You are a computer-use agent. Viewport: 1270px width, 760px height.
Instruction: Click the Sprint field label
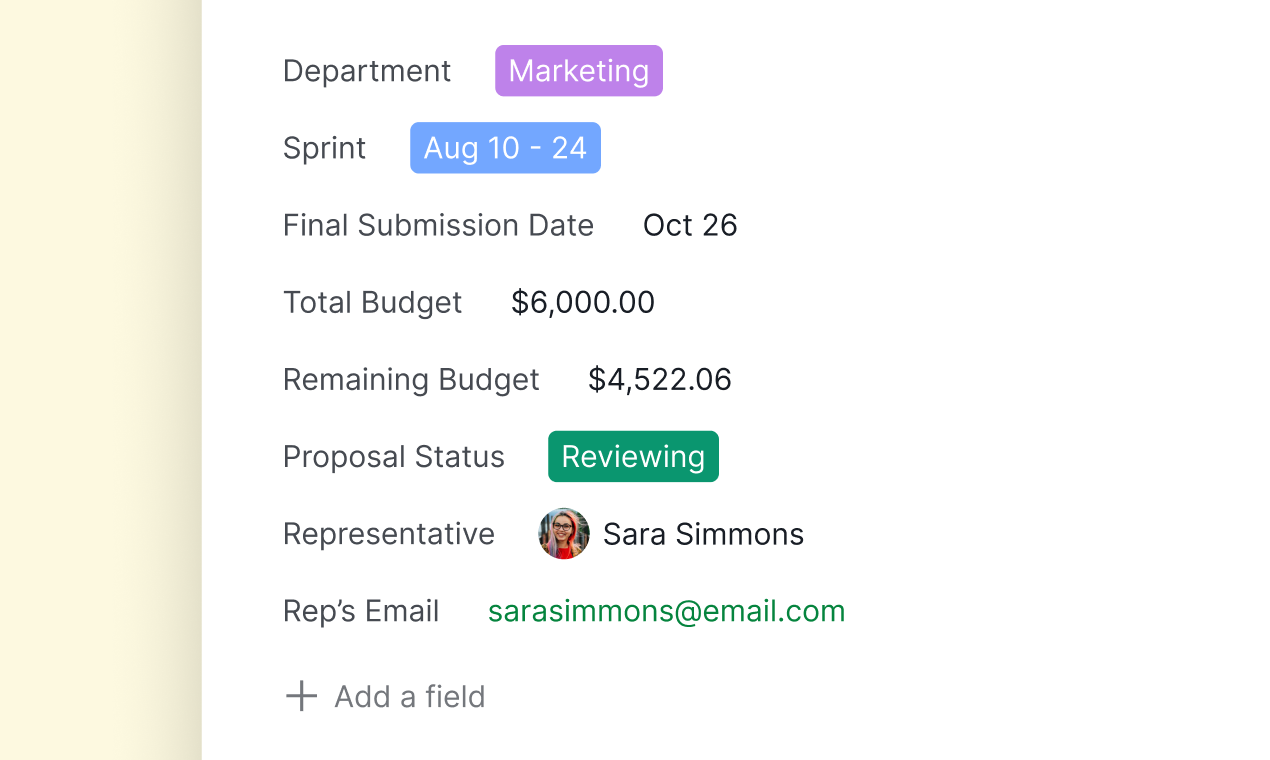pos(324,148)
